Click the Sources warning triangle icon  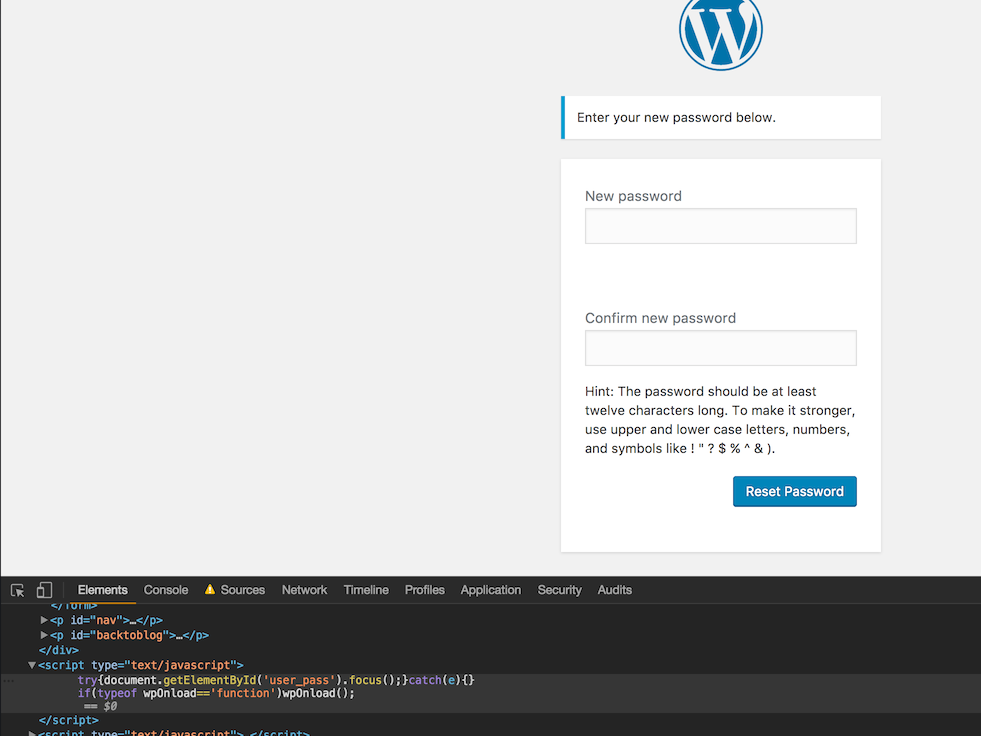tap(210, 590)
